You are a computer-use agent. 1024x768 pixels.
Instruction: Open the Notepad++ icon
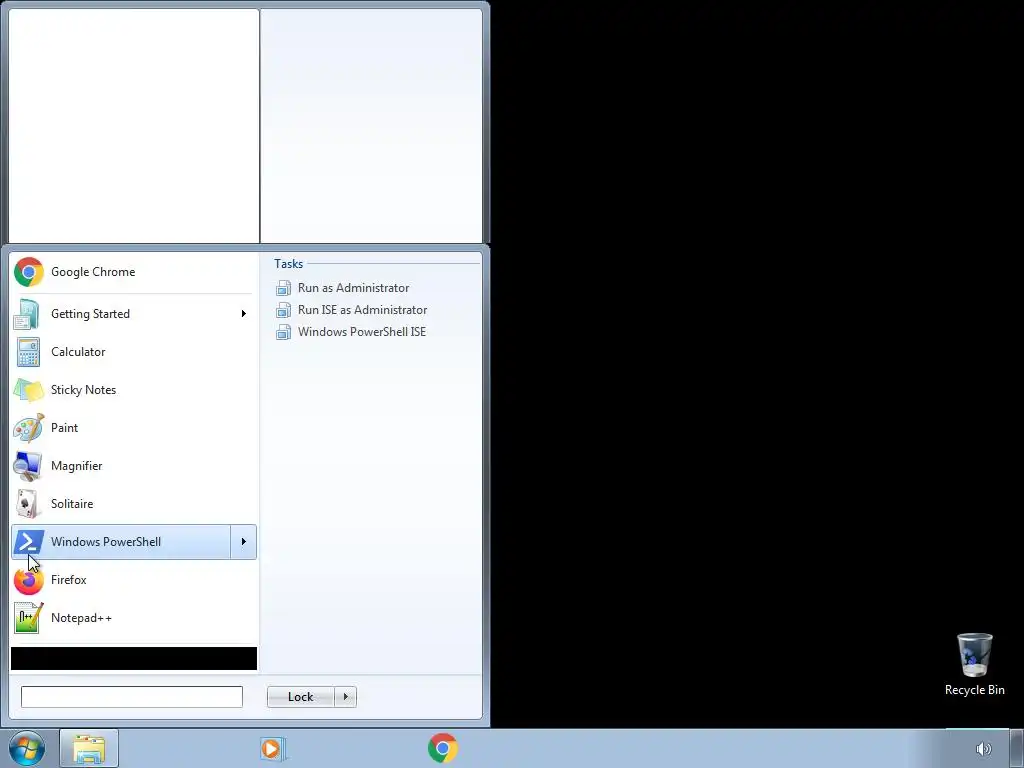28,618
